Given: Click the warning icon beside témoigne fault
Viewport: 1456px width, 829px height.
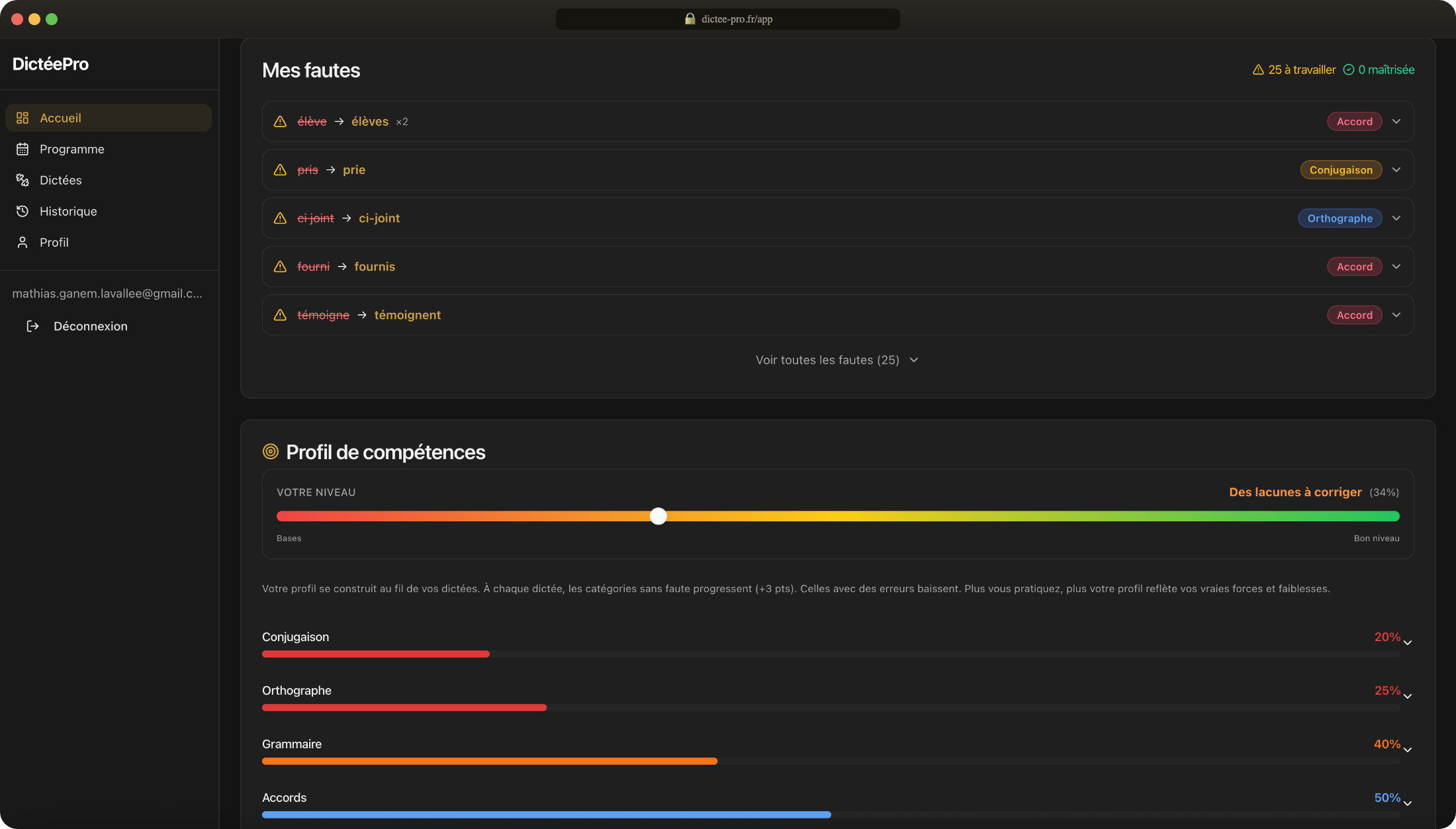Looking at the screenshot, I should [280, 315].
